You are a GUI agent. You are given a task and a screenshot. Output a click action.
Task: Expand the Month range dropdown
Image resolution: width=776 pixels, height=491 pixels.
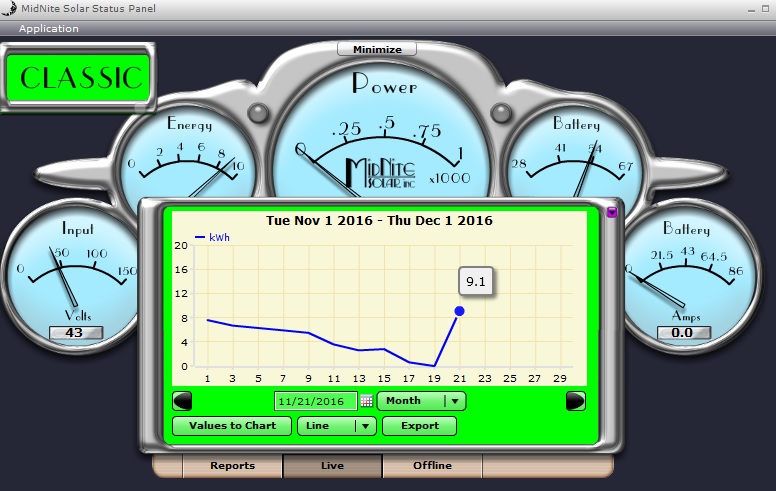(421, 401)
